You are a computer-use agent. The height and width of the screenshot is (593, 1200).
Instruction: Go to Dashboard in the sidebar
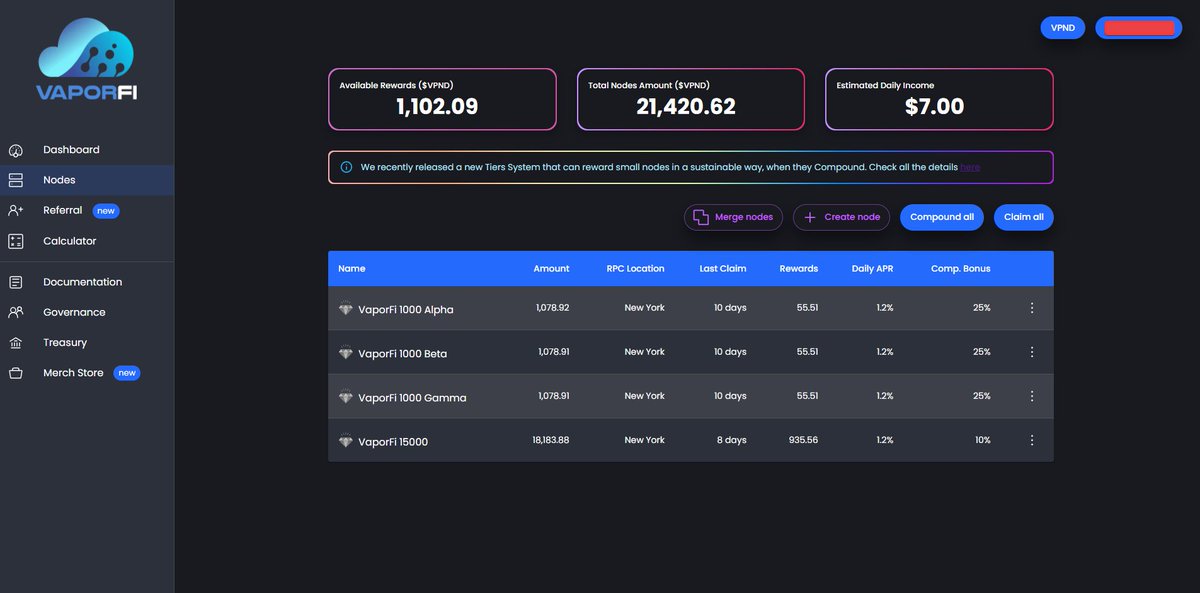[87, 150]
